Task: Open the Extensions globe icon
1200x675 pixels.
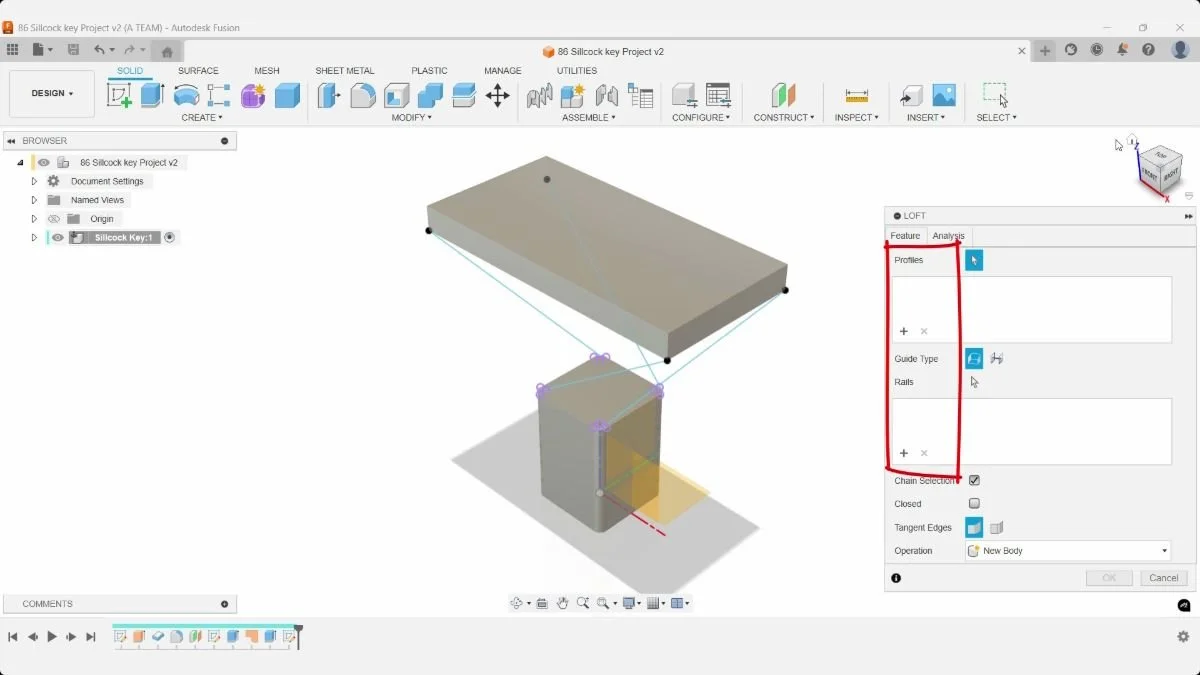Action: (1071, 50)
